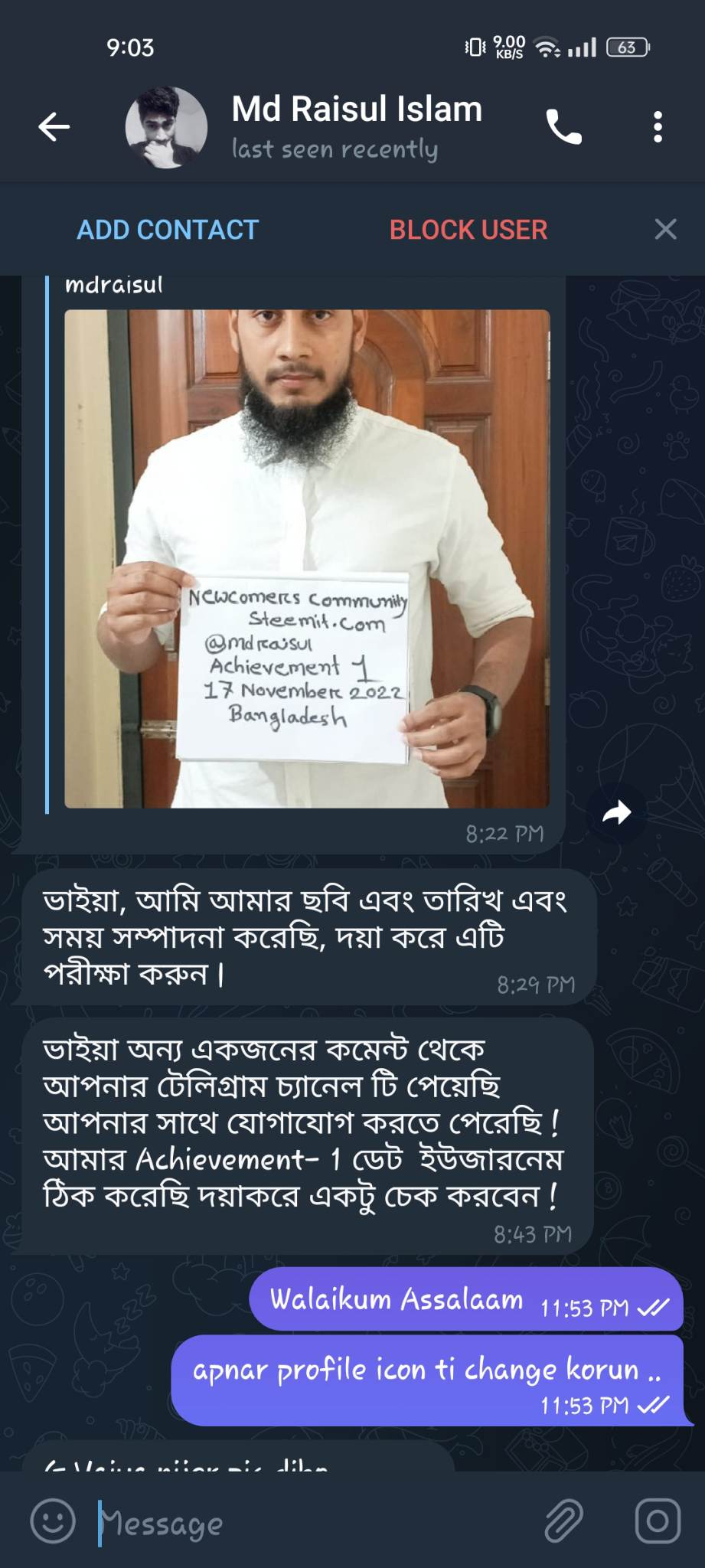The image size is (705, 1568).
Task: Open the camera icon in message bar
Action: [x=658, y=1521]
